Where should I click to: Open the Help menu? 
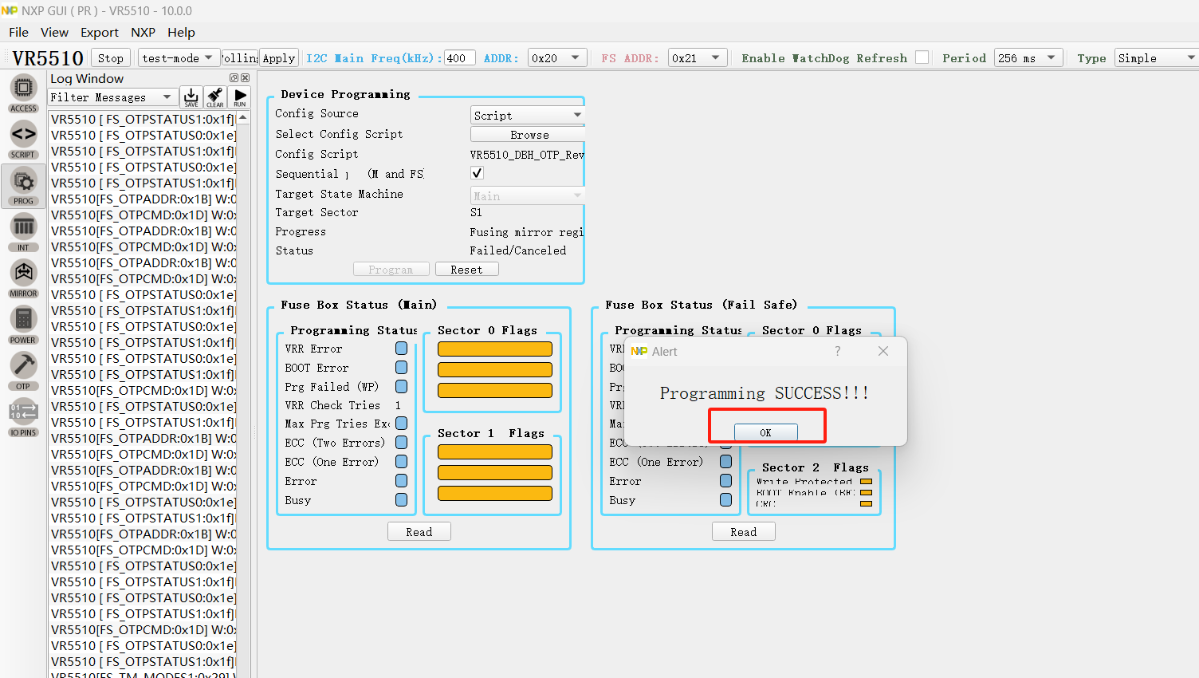(181, 32)
